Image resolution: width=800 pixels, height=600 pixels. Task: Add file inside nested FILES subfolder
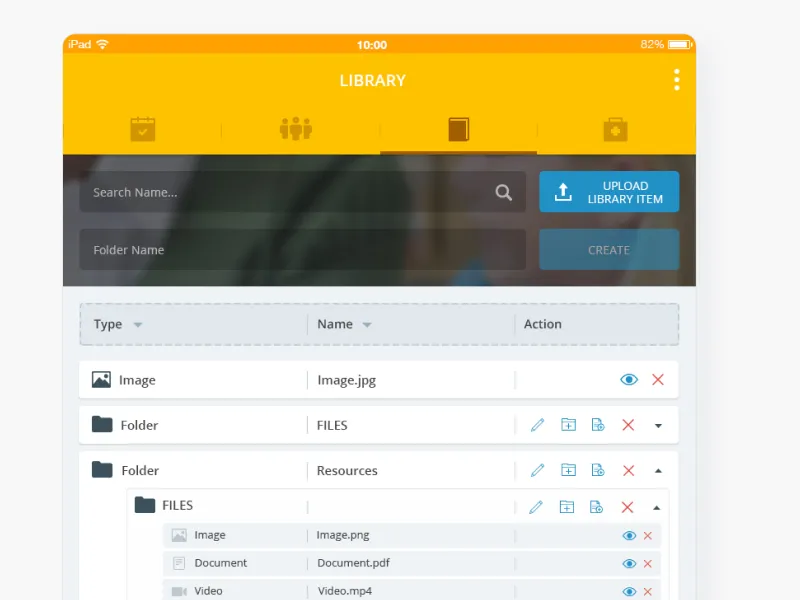point(596,507)
